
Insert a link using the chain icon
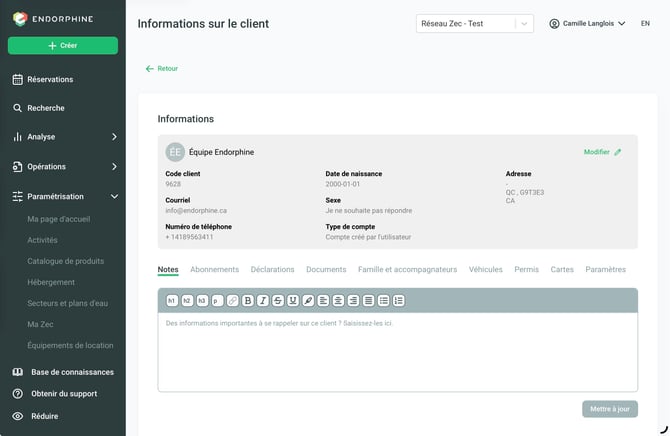click(x=232, y=300)
